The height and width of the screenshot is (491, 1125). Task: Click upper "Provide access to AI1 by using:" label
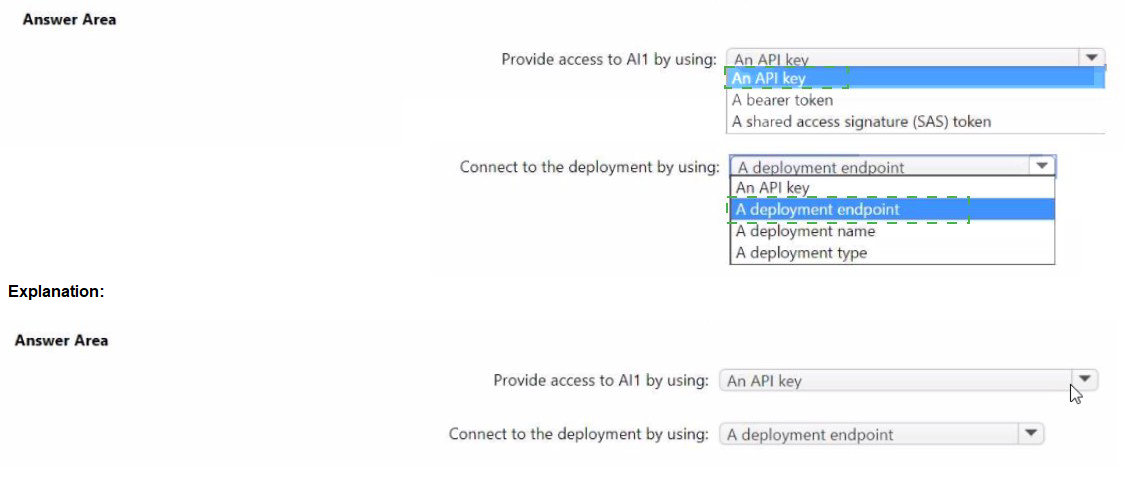click(x=609, y=59)
